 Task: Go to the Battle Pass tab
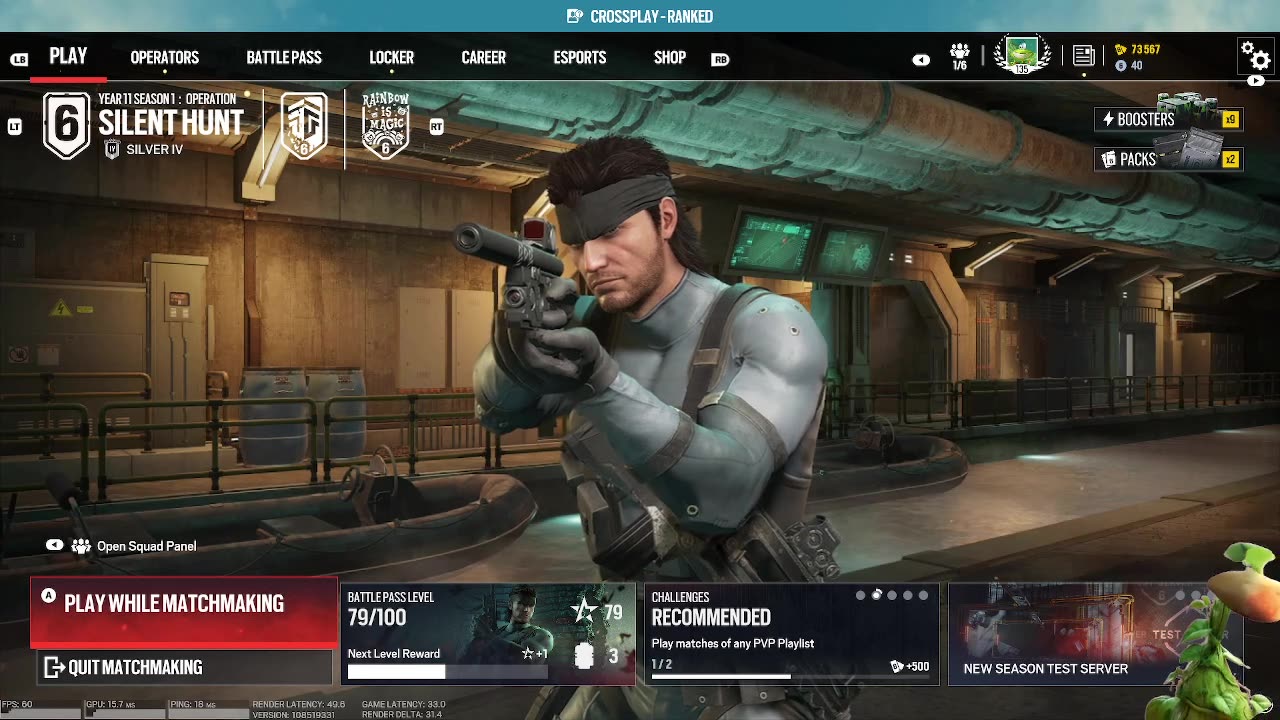tap(284, 57)
